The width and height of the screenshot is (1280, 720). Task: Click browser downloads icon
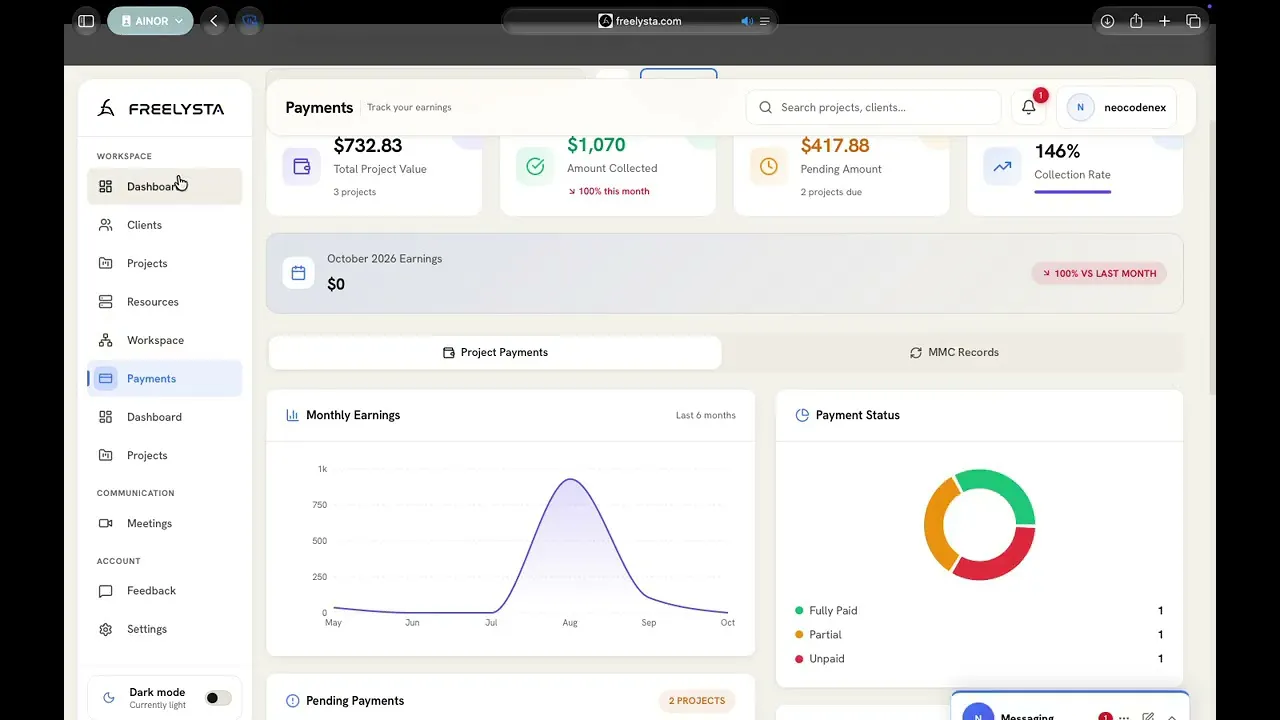(1107, 21)
